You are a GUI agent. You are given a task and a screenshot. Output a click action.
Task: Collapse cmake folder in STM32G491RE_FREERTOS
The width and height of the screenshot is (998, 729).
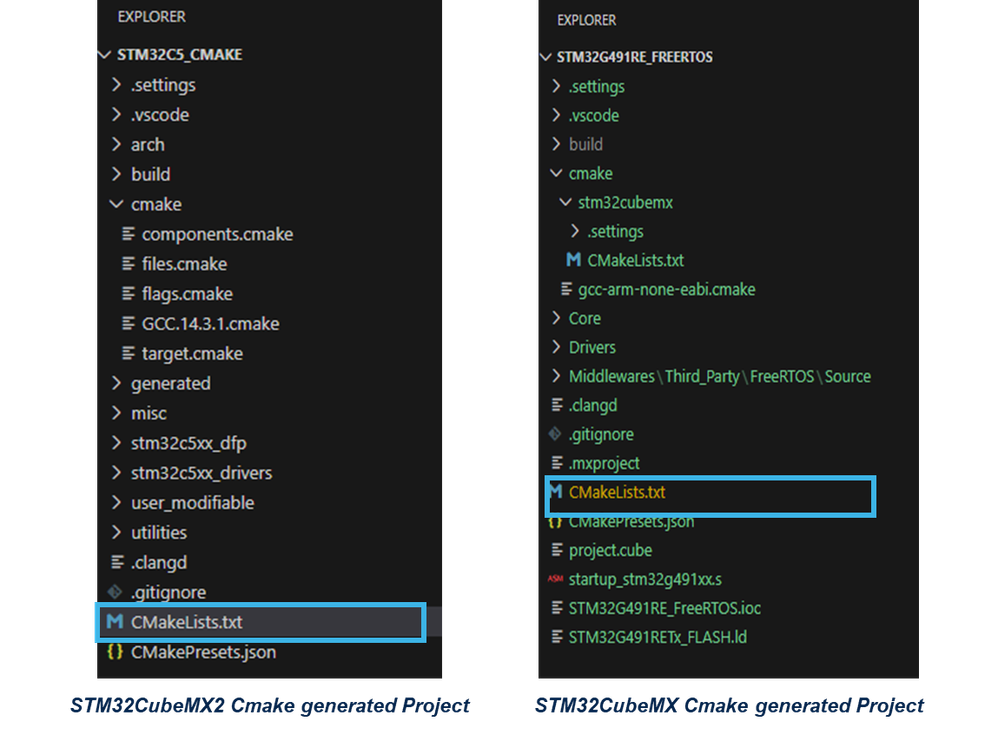tap(556, 173)
